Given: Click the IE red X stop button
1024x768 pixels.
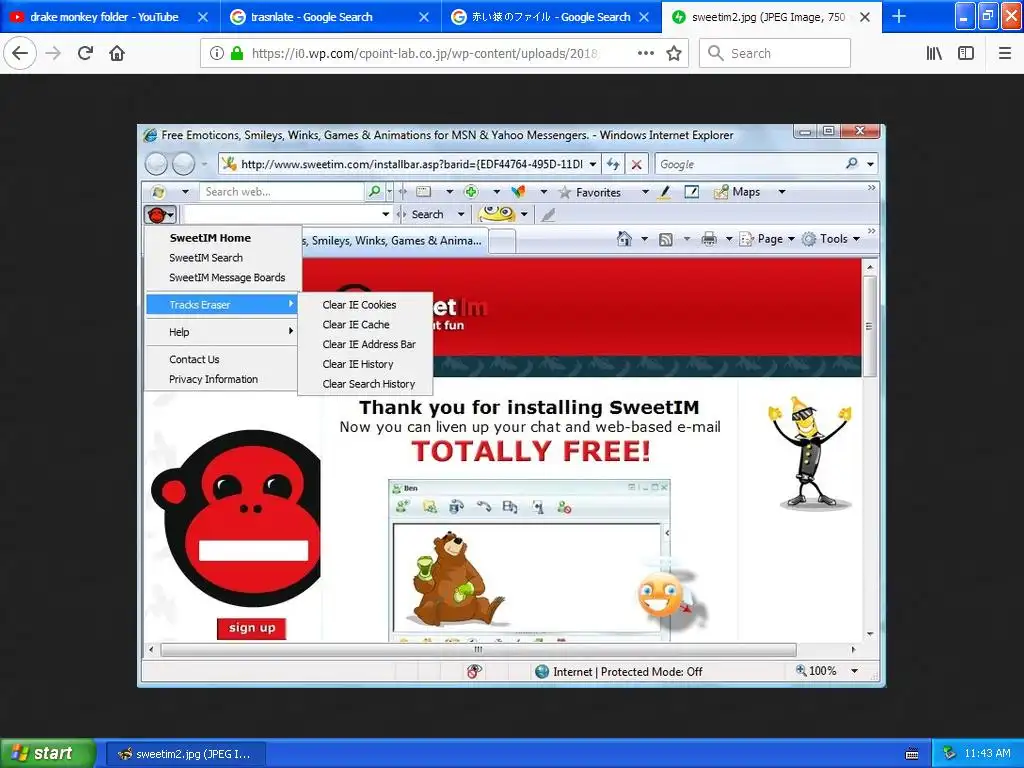Looking at the screenshot, I should click(636, 164).
